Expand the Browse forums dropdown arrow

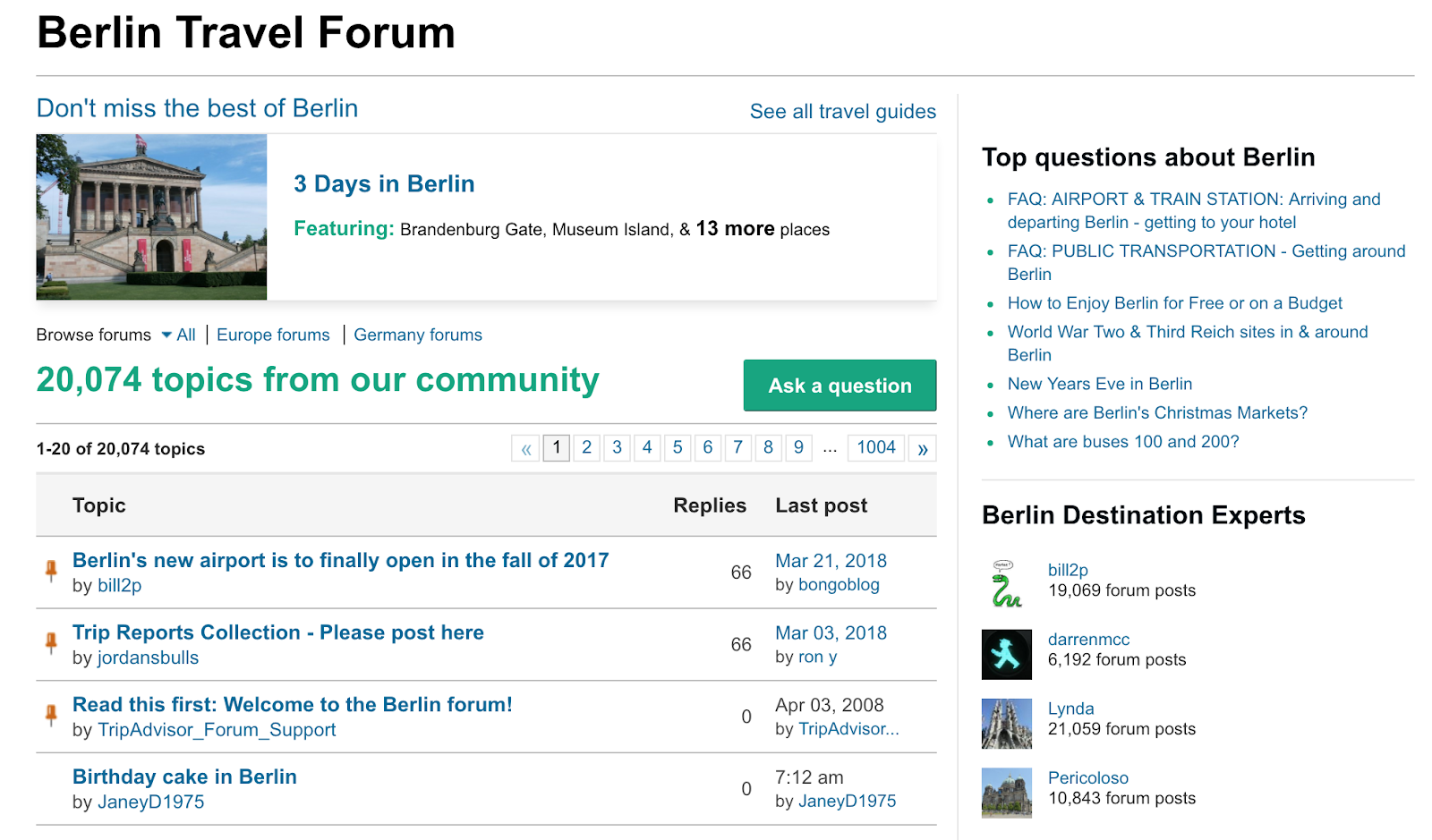166,335
